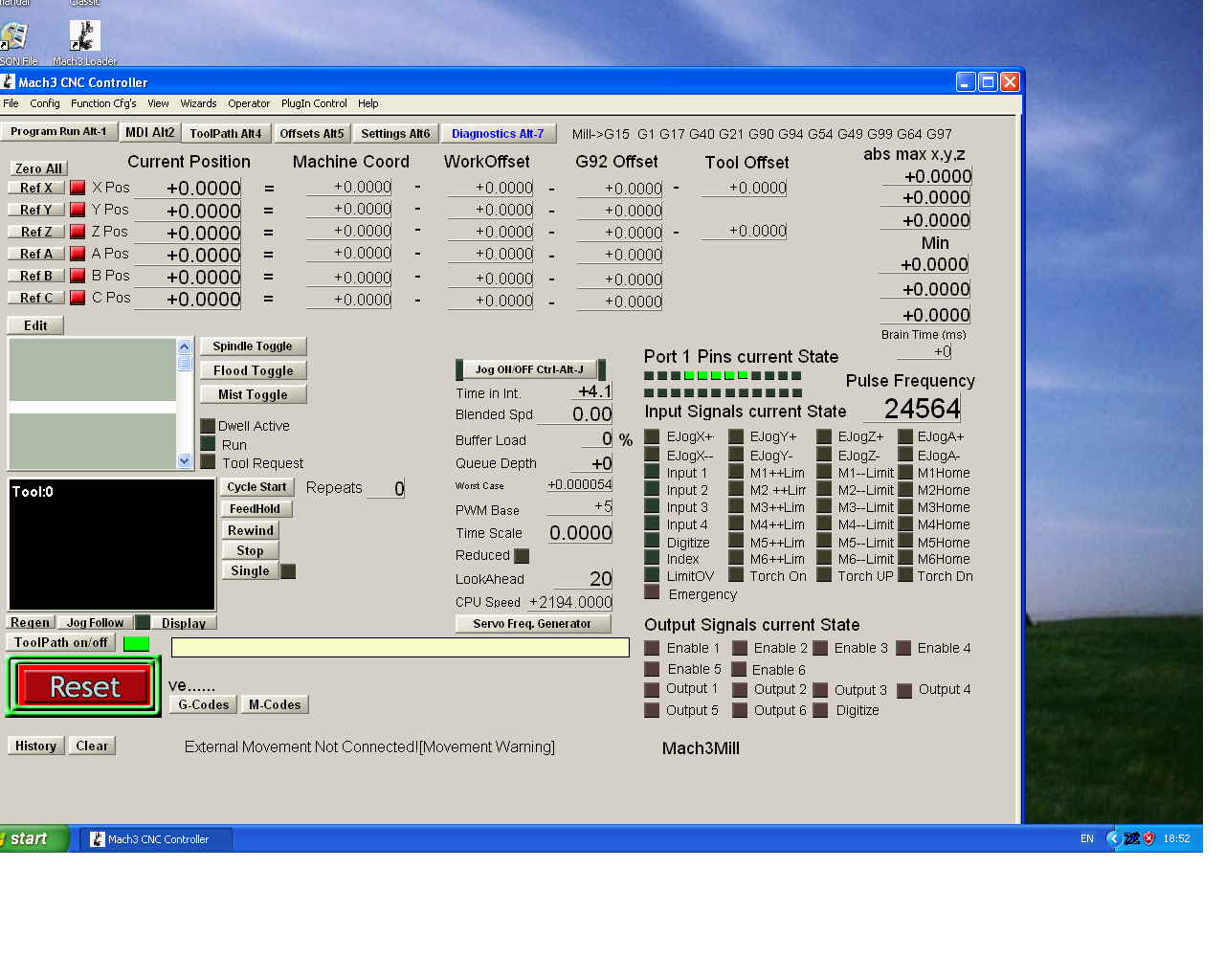This screenshot has width=1225, height=980.
Task: Open the Config menu
Action: click(x=44, y=103)
